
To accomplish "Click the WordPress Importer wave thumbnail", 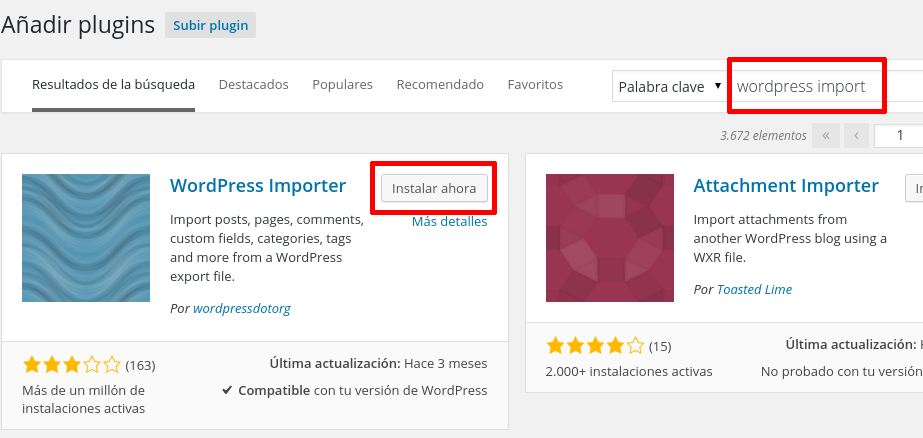I will (86, 238).
